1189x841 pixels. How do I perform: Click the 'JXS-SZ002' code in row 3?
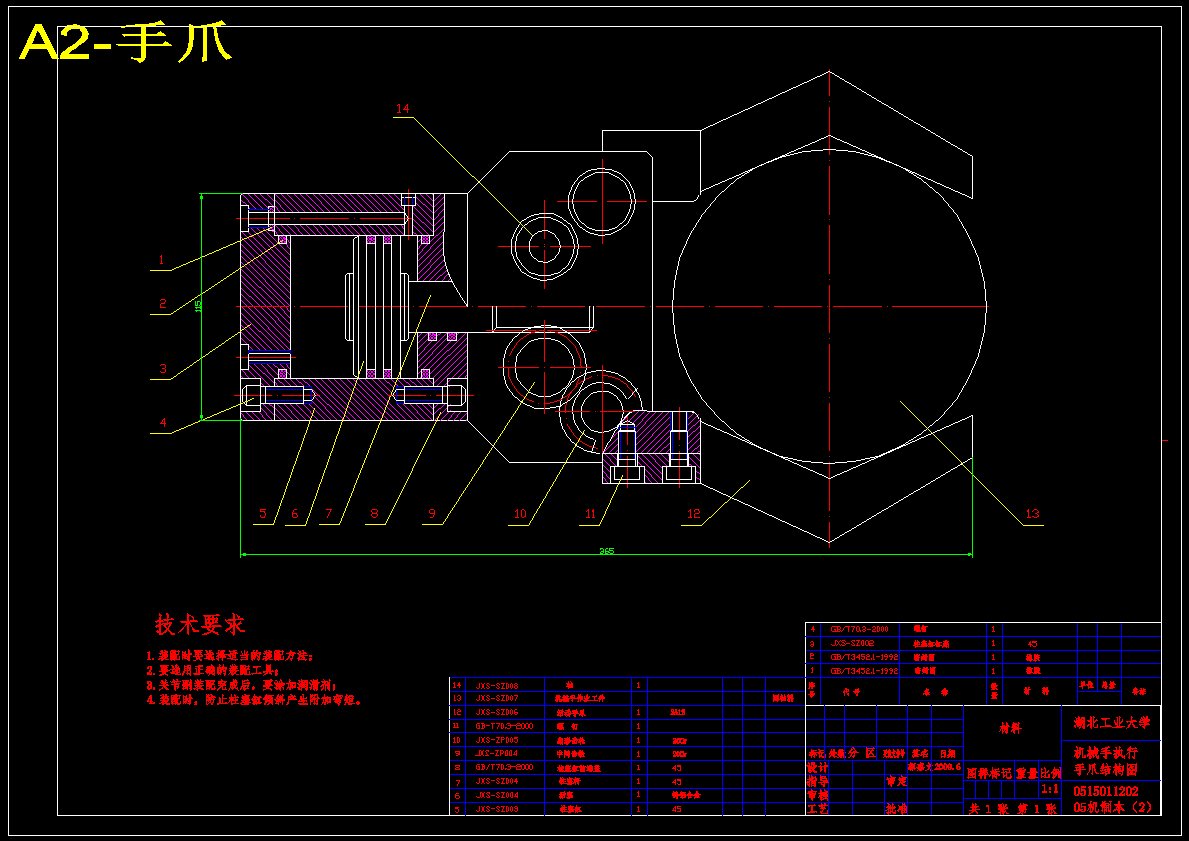852,643
